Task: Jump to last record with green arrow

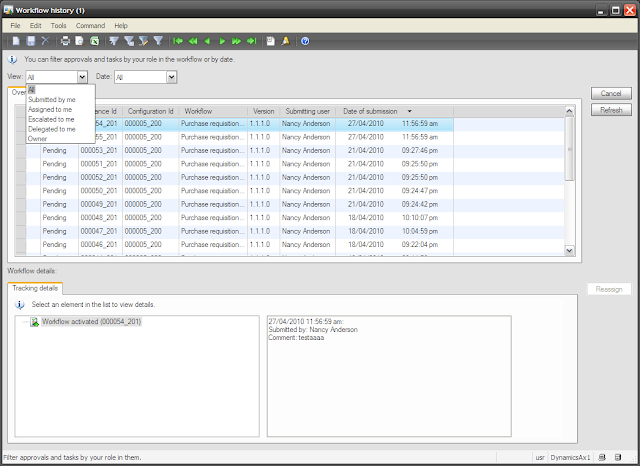Action: 251,41
